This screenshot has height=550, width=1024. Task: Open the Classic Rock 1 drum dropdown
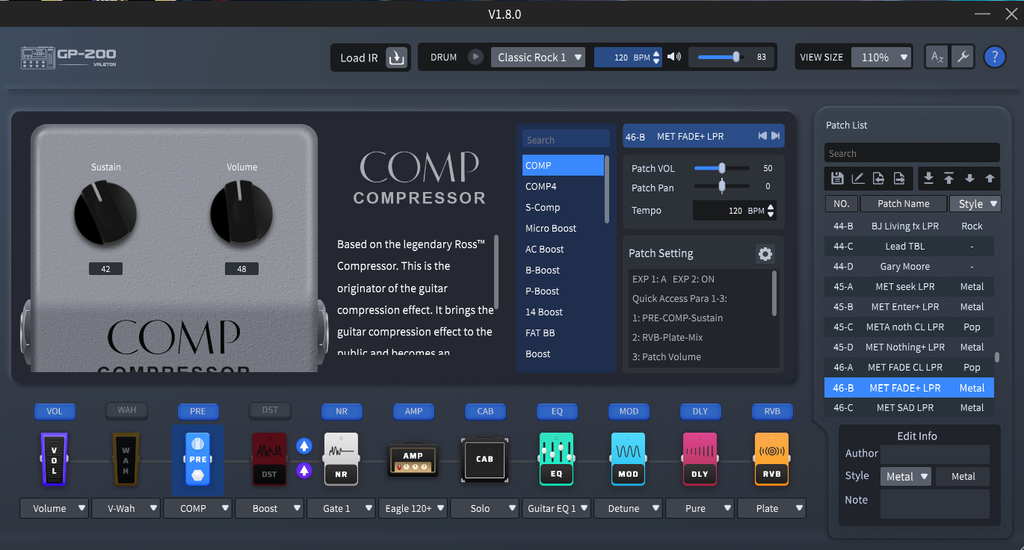[x=538, y=57]
